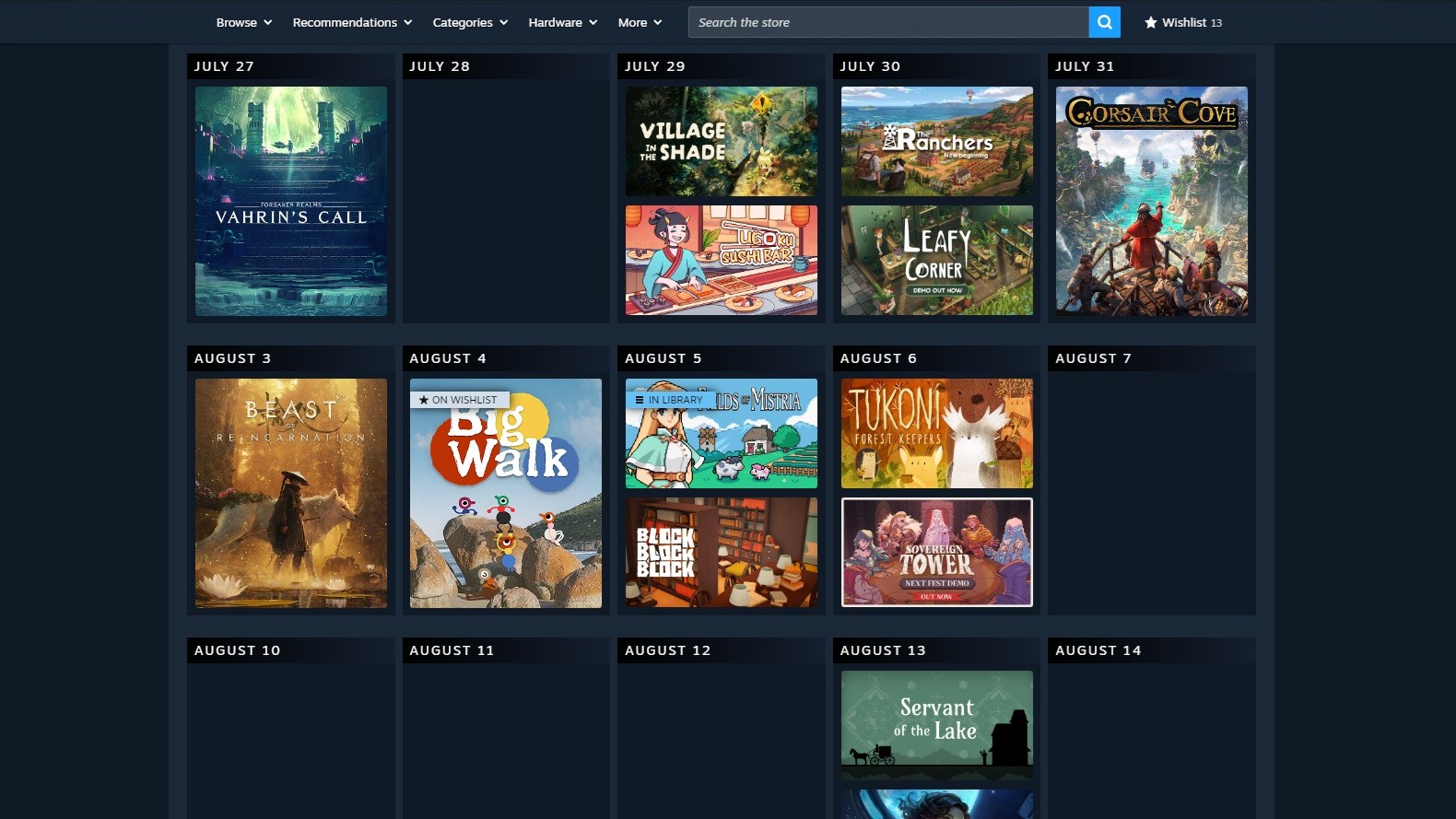Screen dimensions: 1456x819
Task: Open Fields of Mistria game capsule
Action: [x=722, y=433]
